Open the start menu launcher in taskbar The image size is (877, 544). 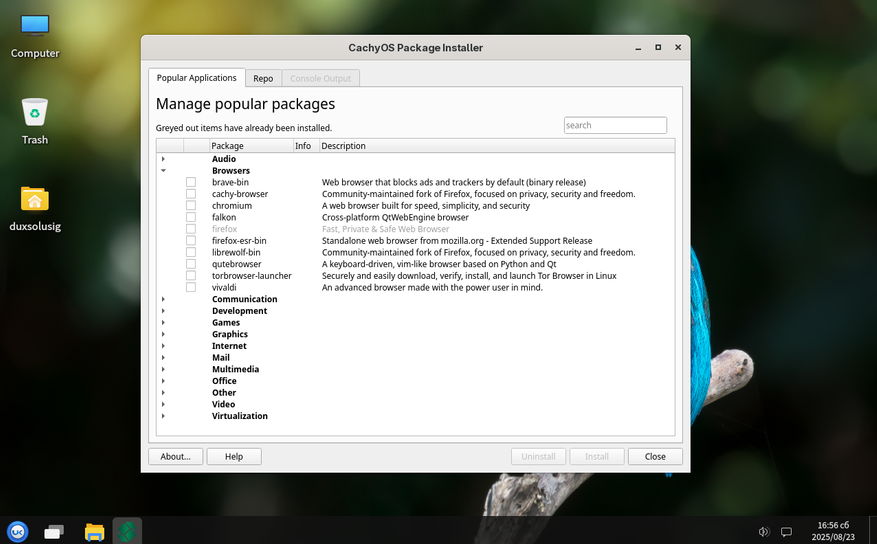pyautogui.click(x=17, y=531)
